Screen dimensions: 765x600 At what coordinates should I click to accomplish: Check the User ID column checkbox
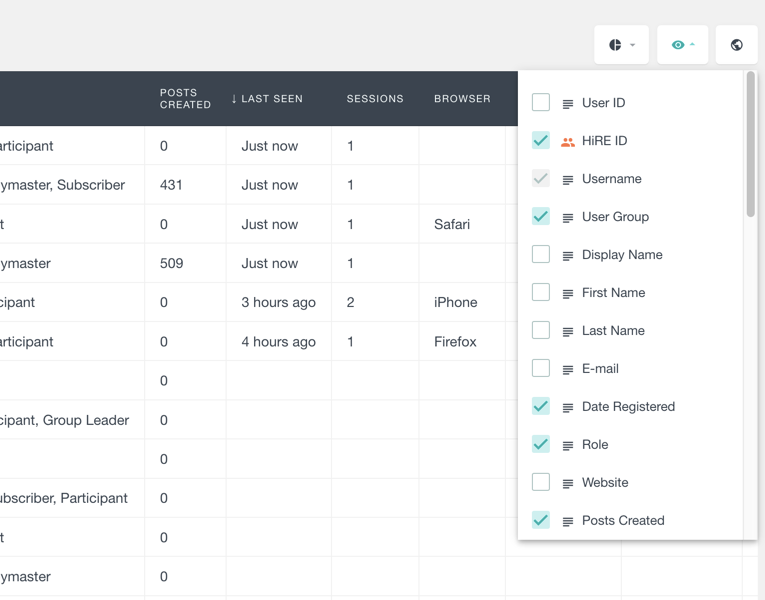pos(541,102)
